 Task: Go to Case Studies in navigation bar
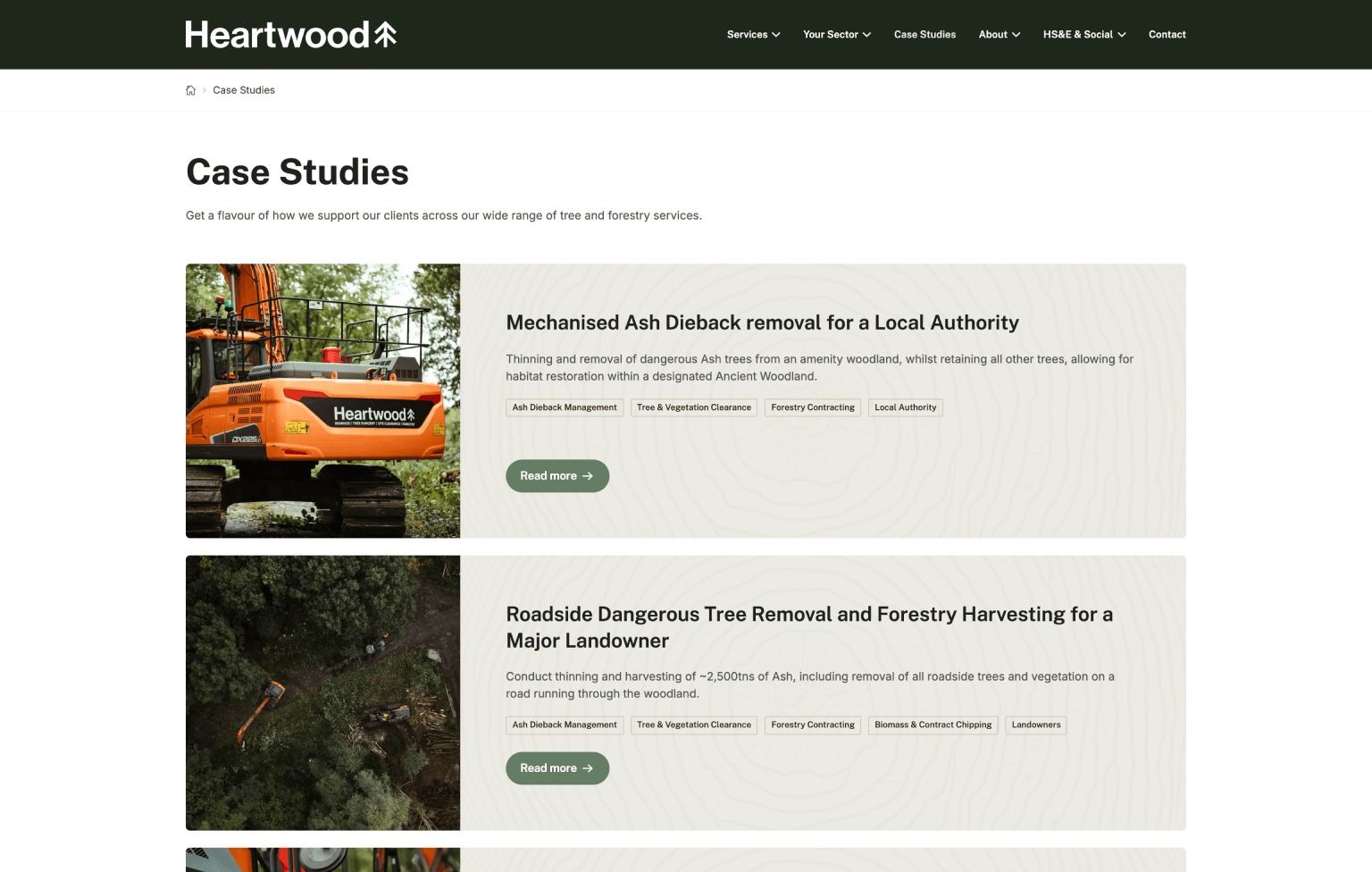924,35
